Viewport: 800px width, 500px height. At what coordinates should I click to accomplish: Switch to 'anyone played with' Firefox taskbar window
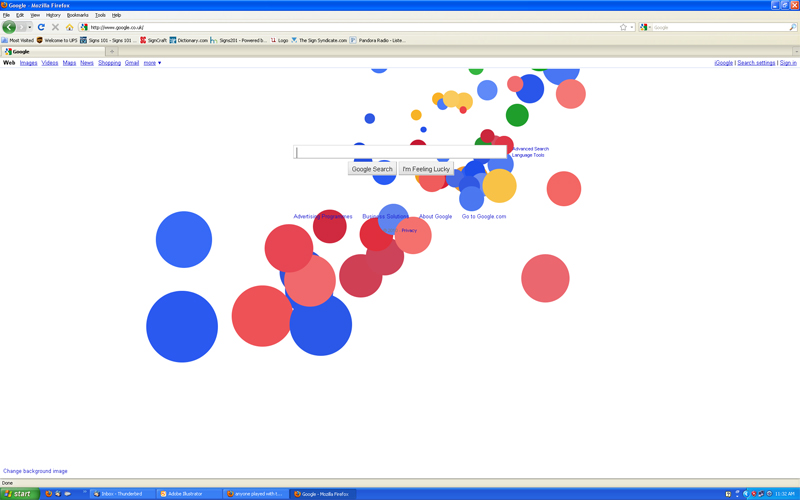[256, 494]
